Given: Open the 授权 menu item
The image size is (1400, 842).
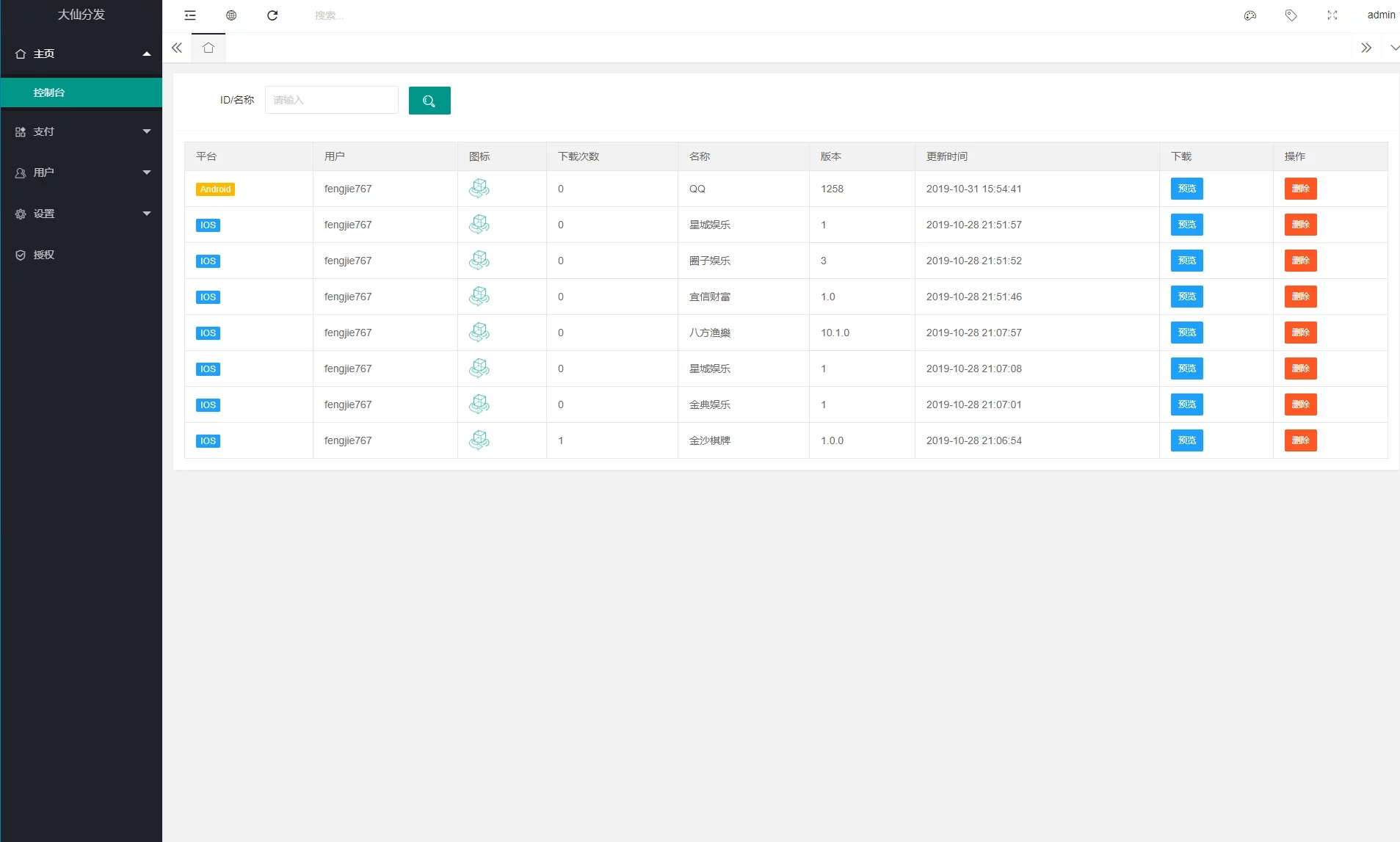Looking at the screenshot, I should [x=44, y=255].
